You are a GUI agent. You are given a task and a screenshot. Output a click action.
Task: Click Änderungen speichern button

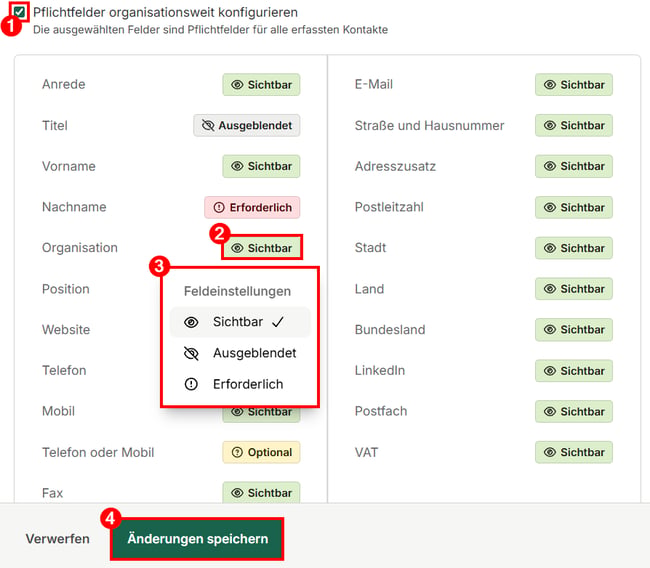[x=197, y=539]
